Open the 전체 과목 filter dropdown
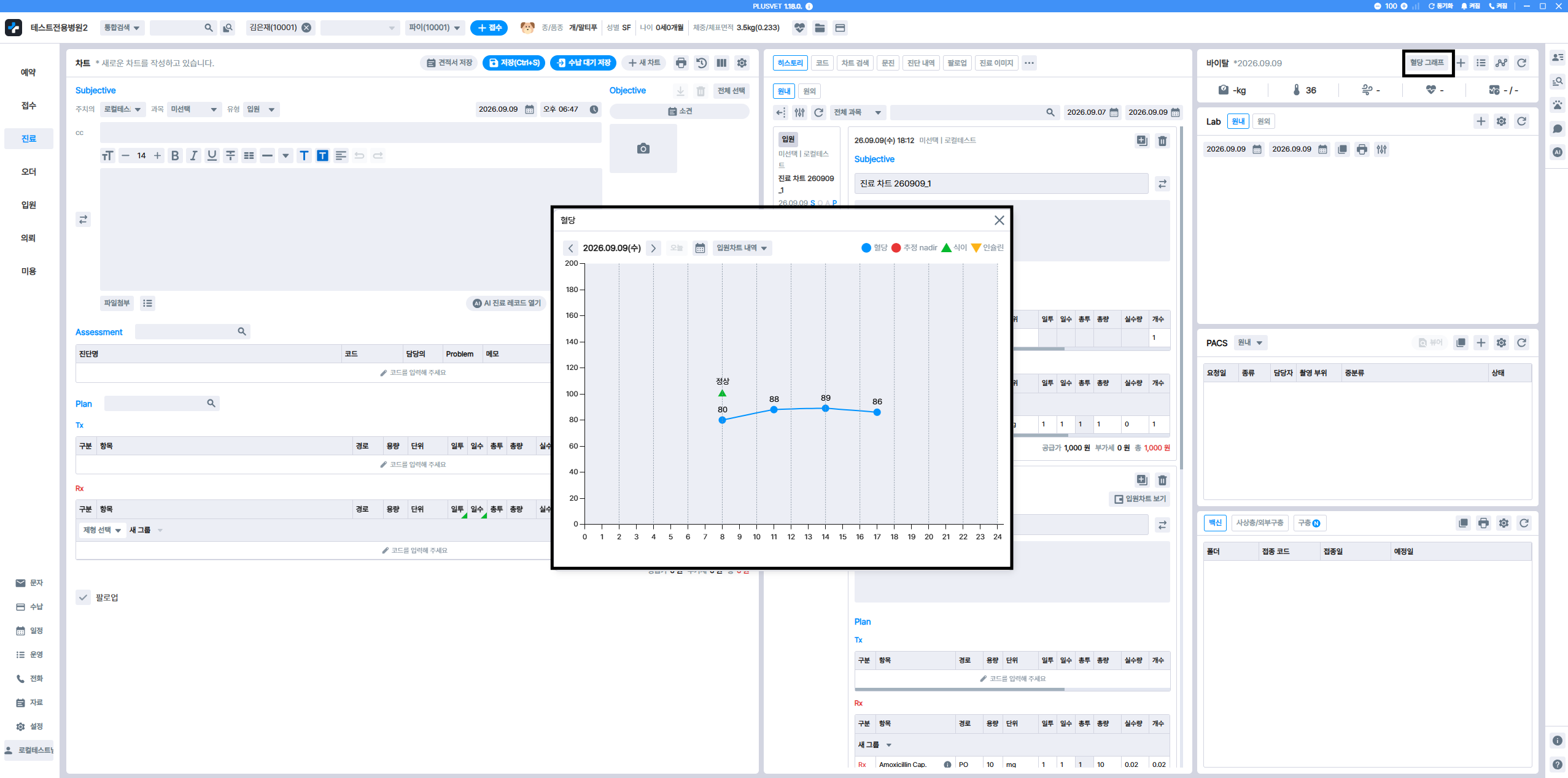 pos(857,112)
